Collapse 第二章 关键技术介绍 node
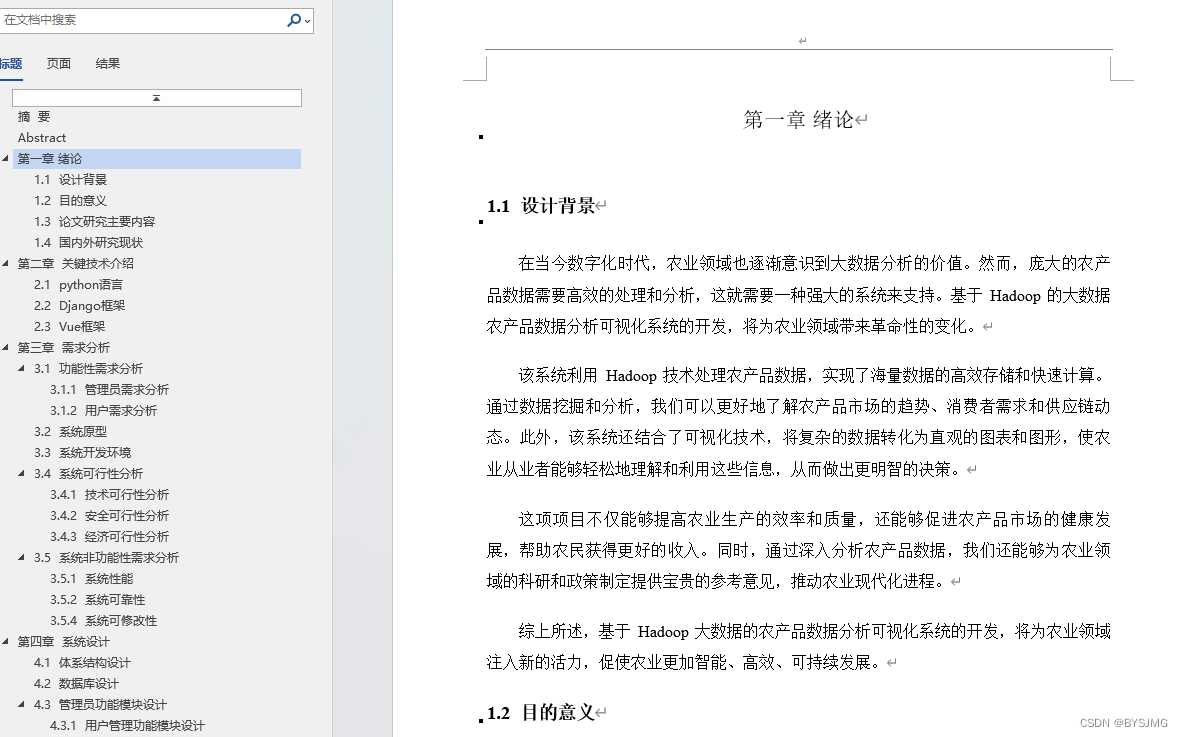This screenshot has width=1183, height=737. [6, 263]
